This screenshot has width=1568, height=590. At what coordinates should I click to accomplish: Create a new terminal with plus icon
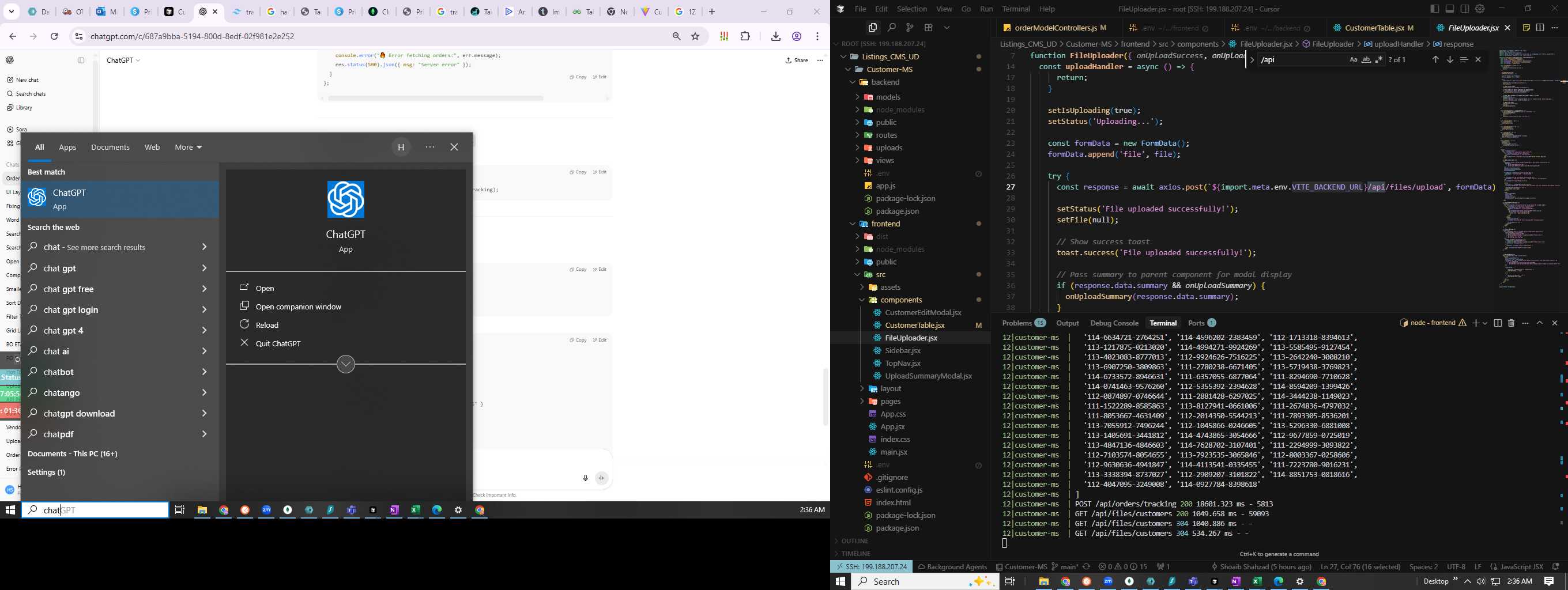1475,323
